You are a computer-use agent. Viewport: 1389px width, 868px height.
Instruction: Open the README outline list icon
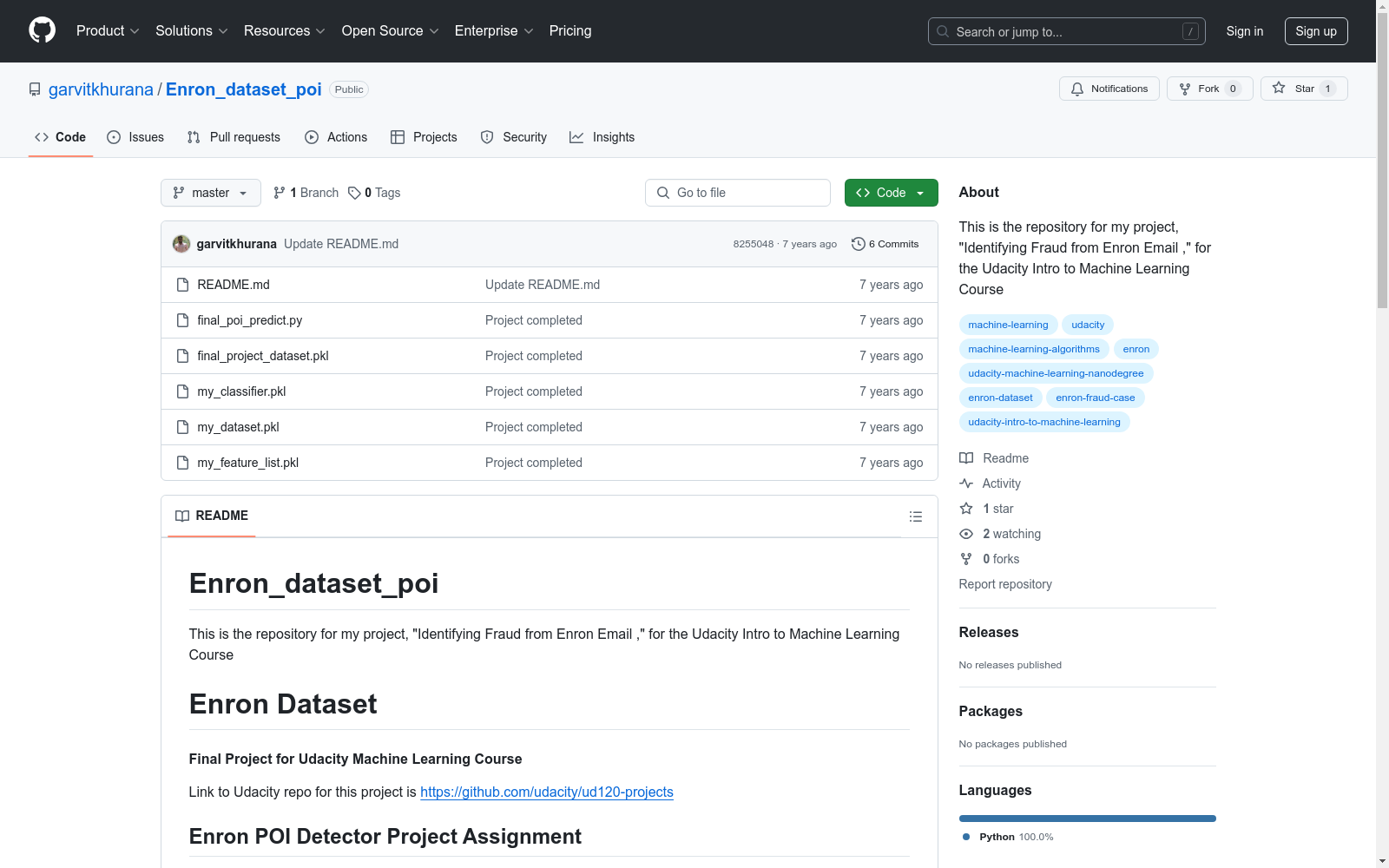(x=916, y=516)
